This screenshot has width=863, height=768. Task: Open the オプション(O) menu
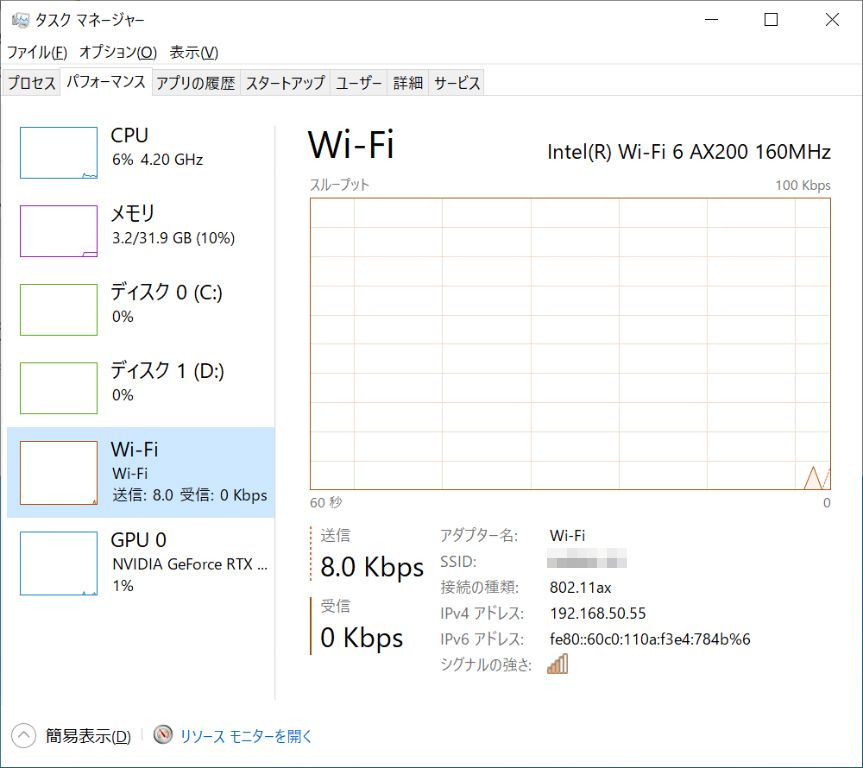[118, 52]
